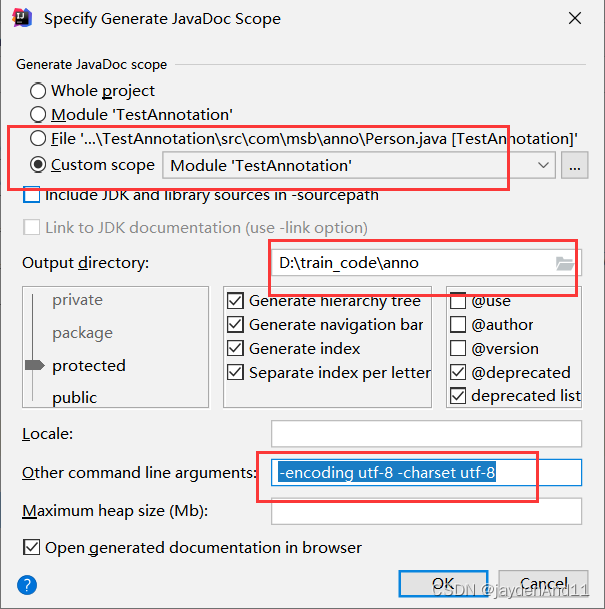605x609 pixels.
Task: Click the IntelliJ IDEA logo icon
Action: 22,18
